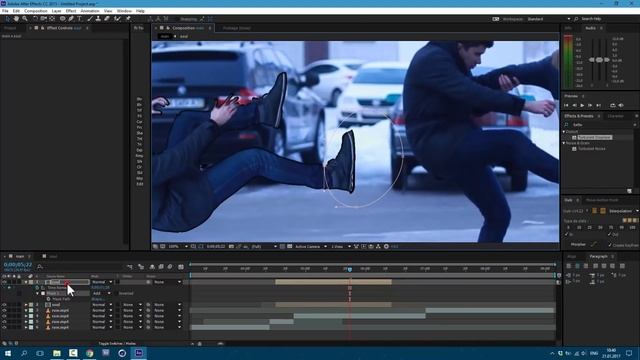Collapse the Distort effects category

coord(564,132)
